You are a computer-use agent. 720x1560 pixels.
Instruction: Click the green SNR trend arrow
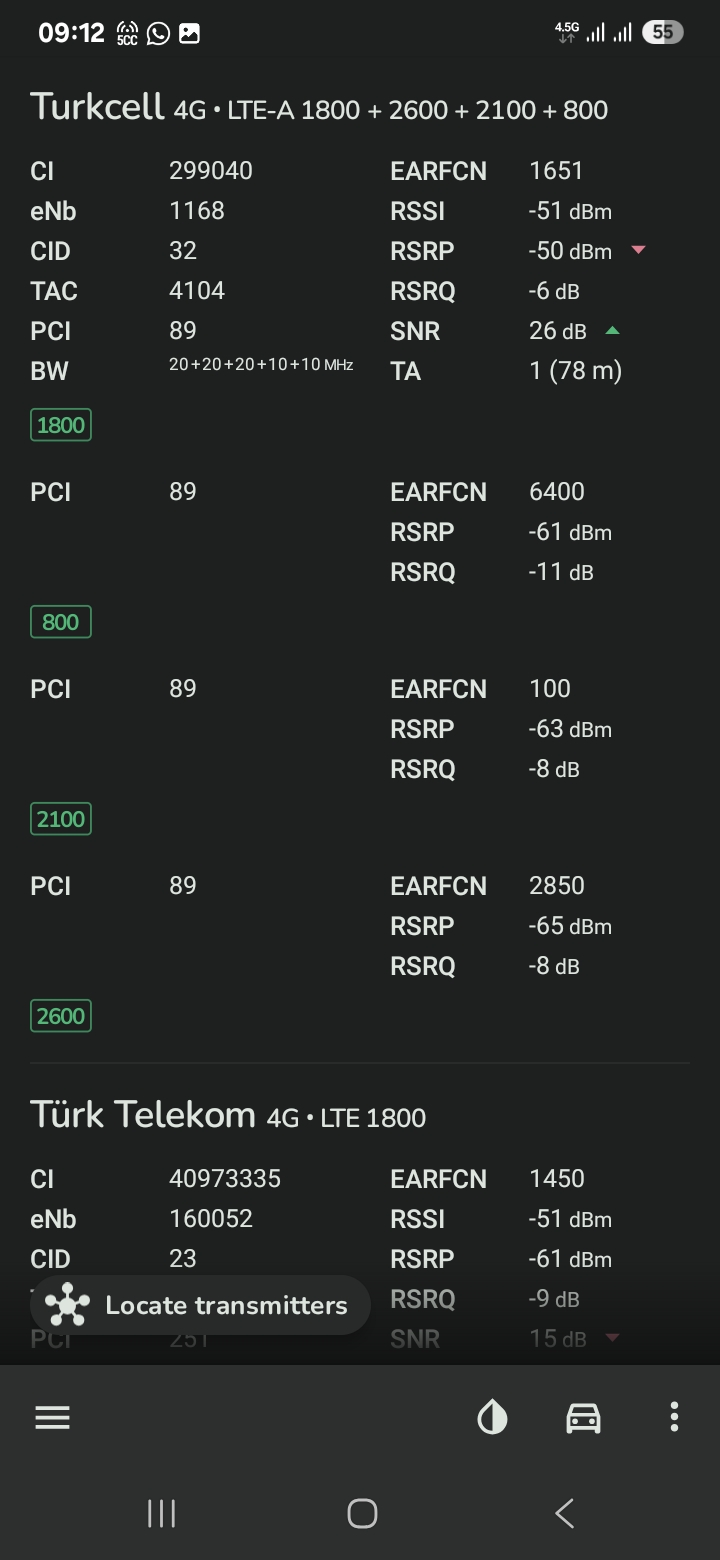pos(612,330)
